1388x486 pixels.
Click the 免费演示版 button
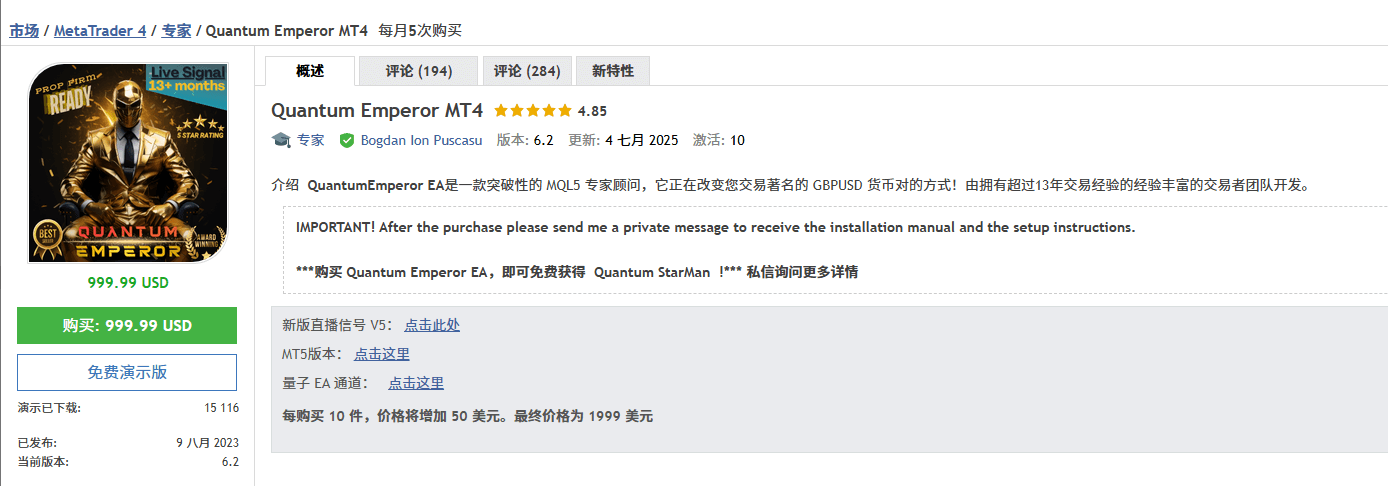127,372
